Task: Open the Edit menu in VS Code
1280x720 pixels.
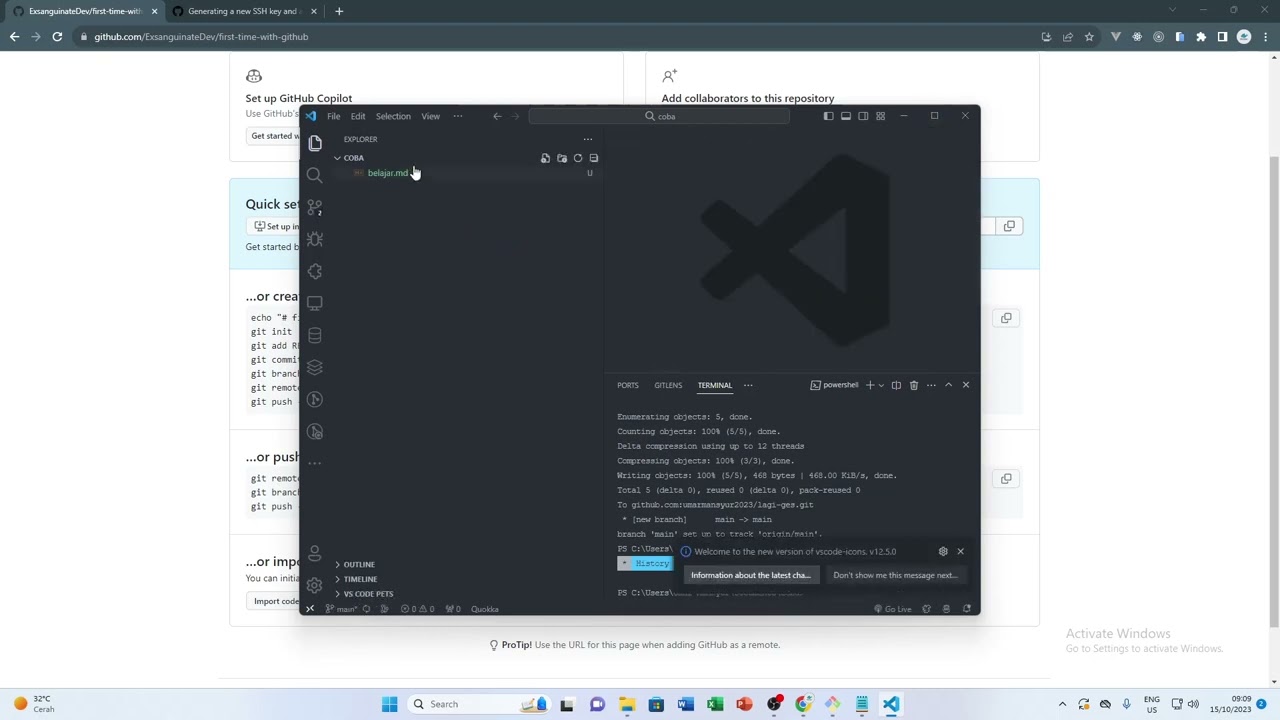Action: coord(358,116)
